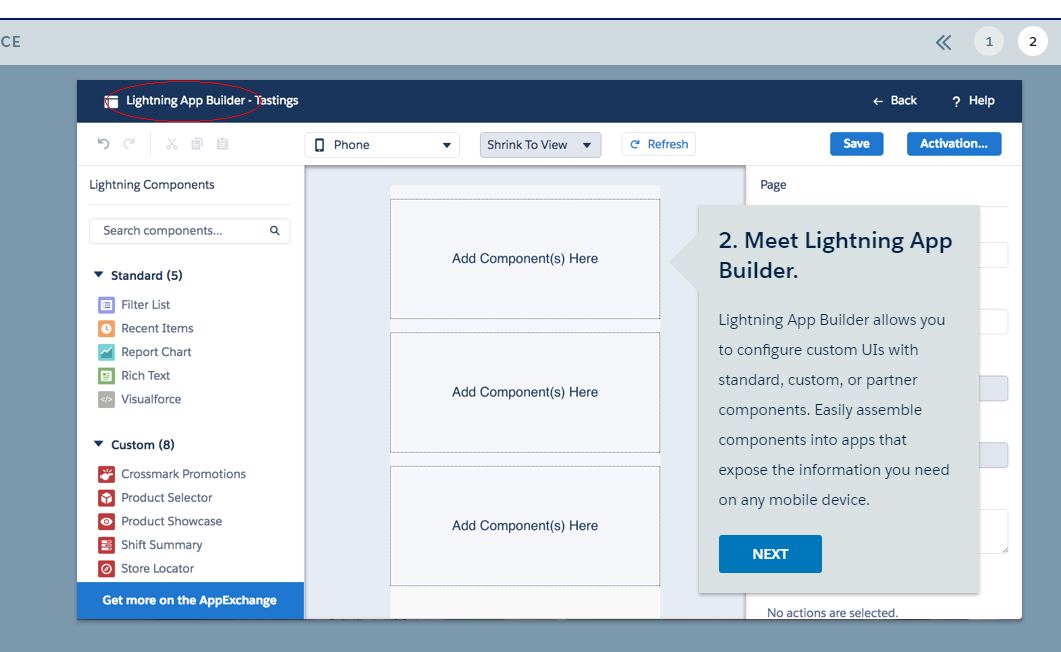This screenshot has width=1061, height=652.
Task: Click the app icon beside Lightning App Builder
Action: coord(112,101)
